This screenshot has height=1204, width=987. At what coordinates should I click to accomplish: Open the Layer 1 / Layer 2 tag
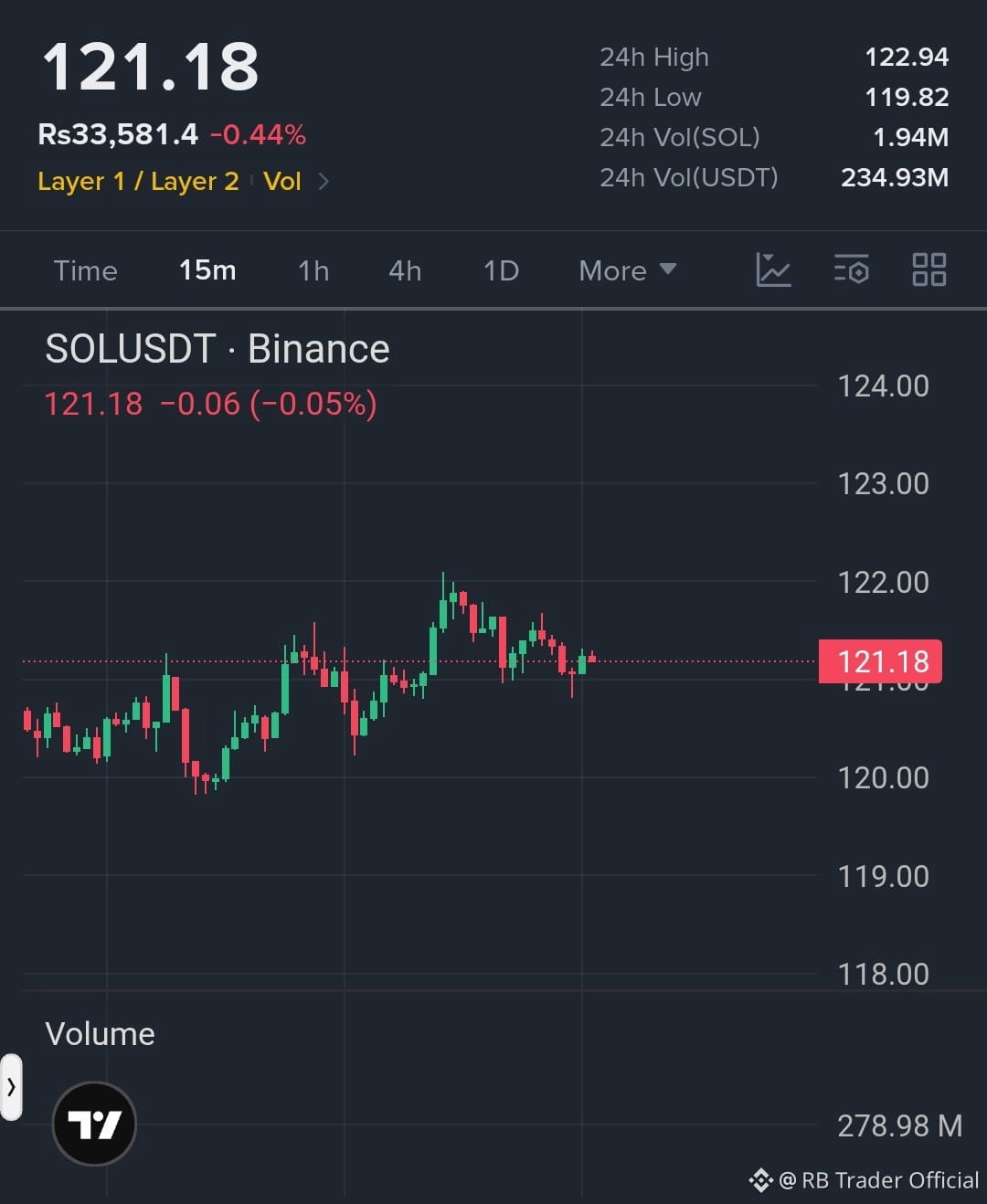pyautogui.click(x=138, y=181)
